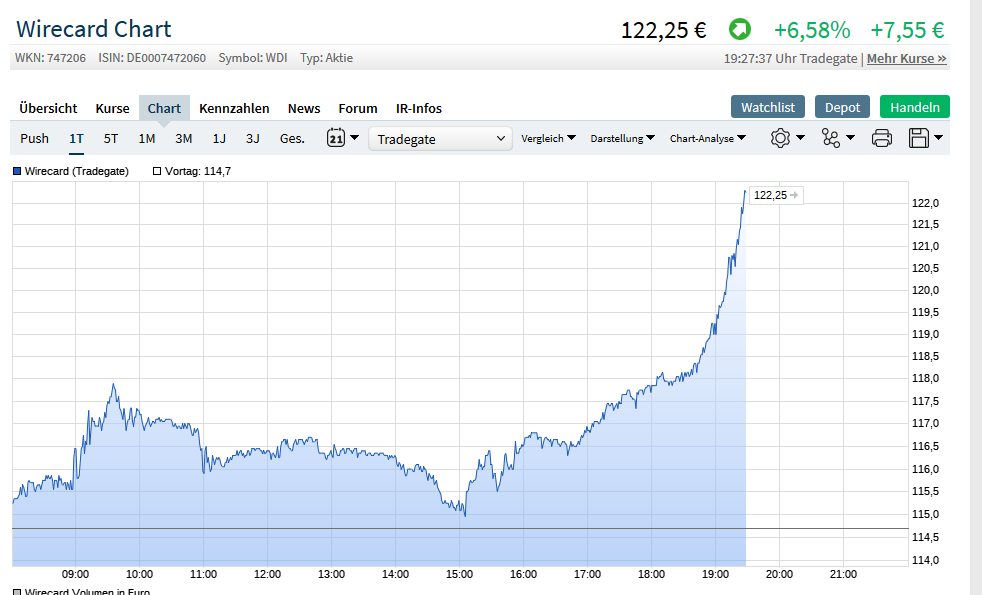Open the Tradegate exchange dropdown
Image resolution: width=982 pixels, height=595 pixels.
pos(440,138)
